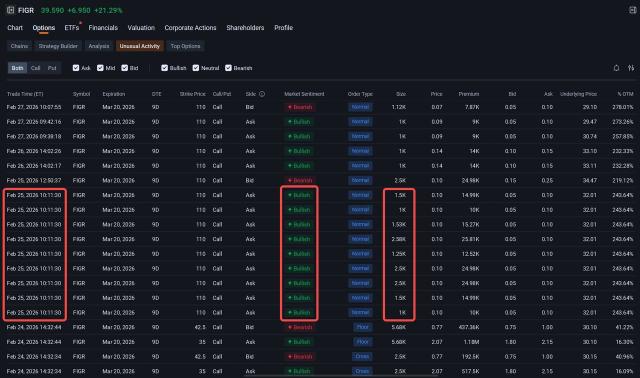640x378 pixels.
Task: Click the FIGR stock logo icon
Action: [10, 10]
